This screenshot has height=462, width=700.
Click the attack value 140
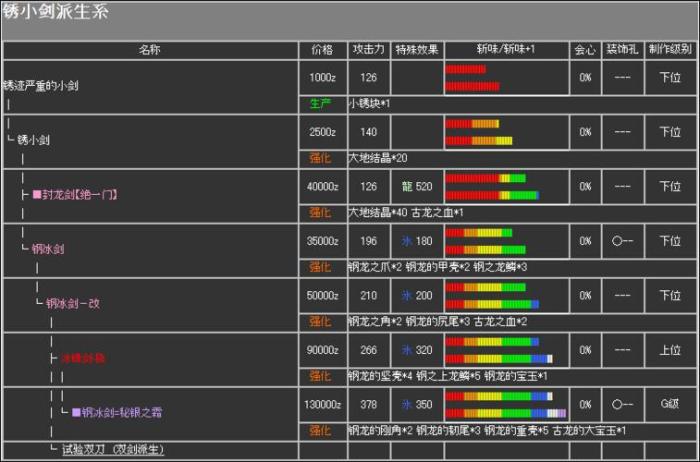pos(368,132)
